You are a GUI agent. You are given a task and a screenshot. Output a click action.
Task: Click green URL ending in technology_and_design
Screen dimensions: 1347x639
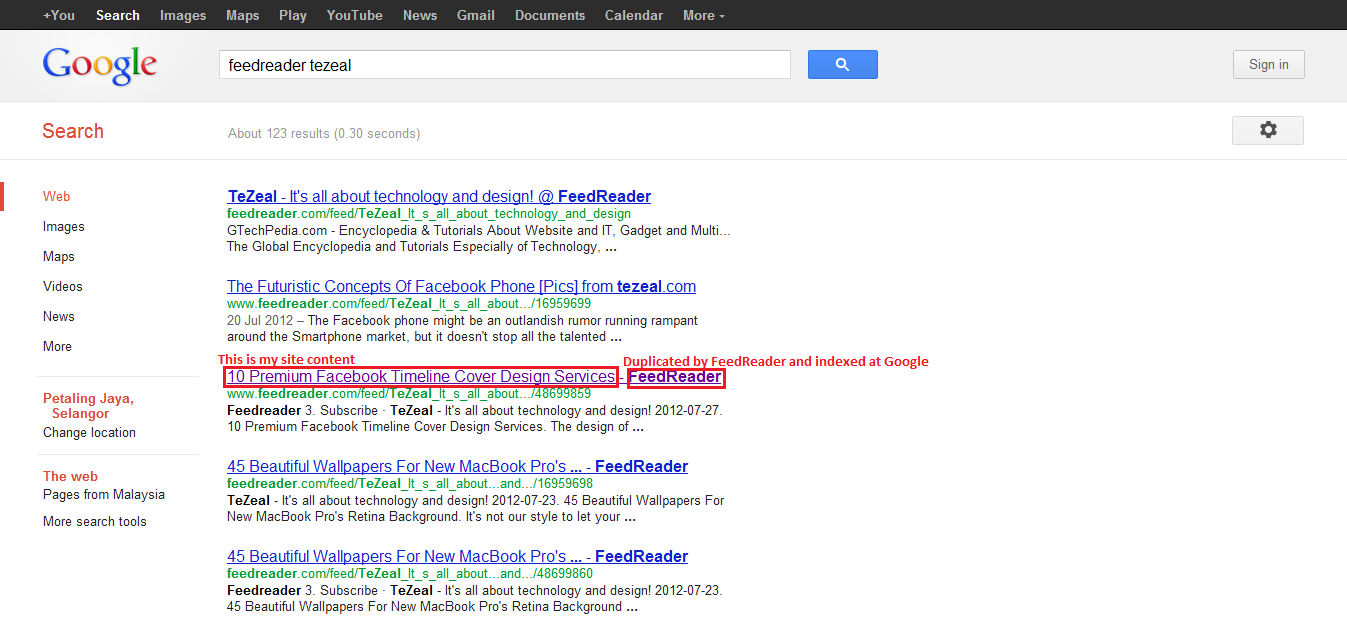pyautogui.click(x=429, y=214)
